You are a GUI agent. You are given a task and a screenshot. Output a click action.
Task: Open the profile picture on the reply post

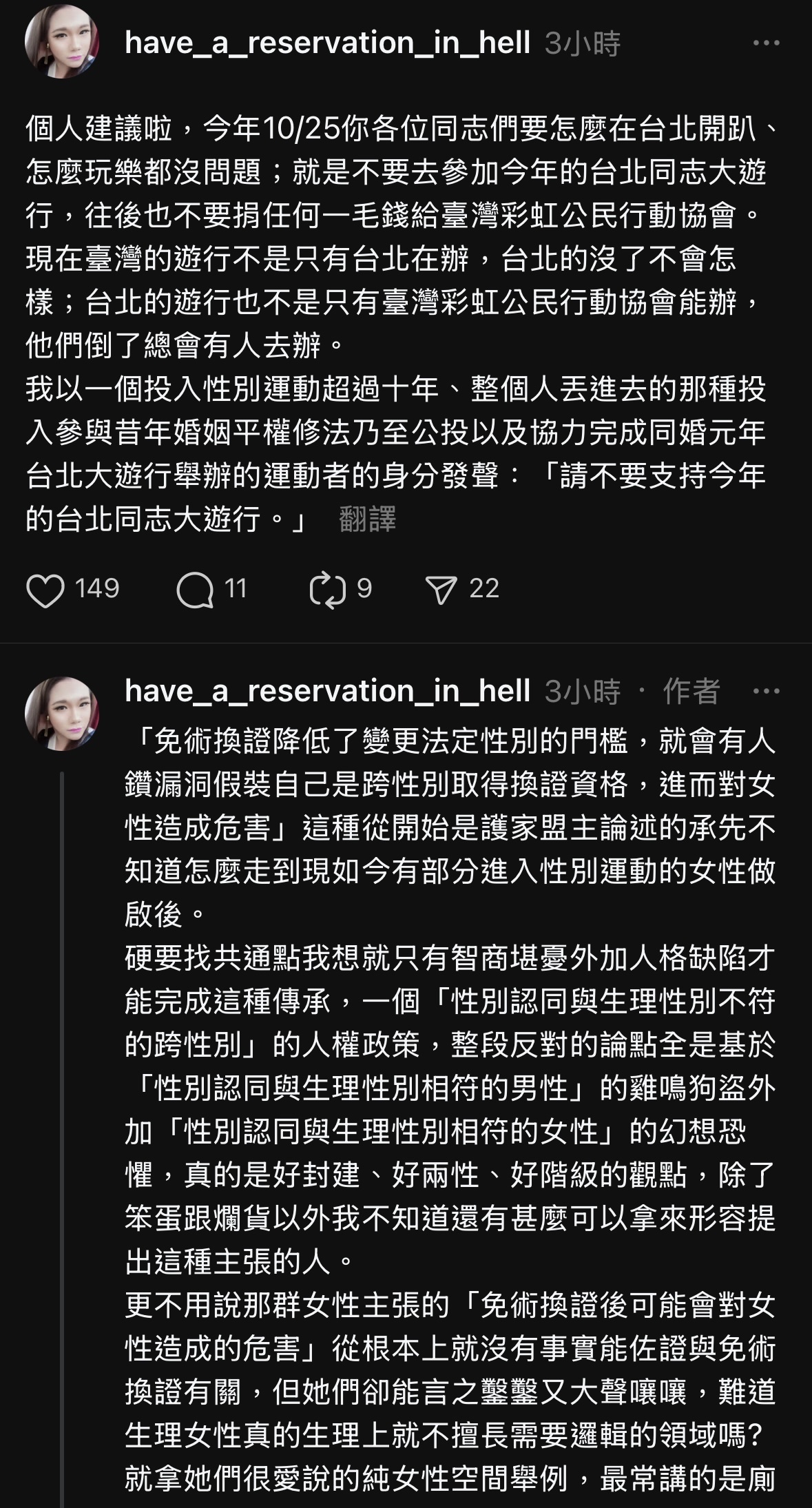pos(61,713)
